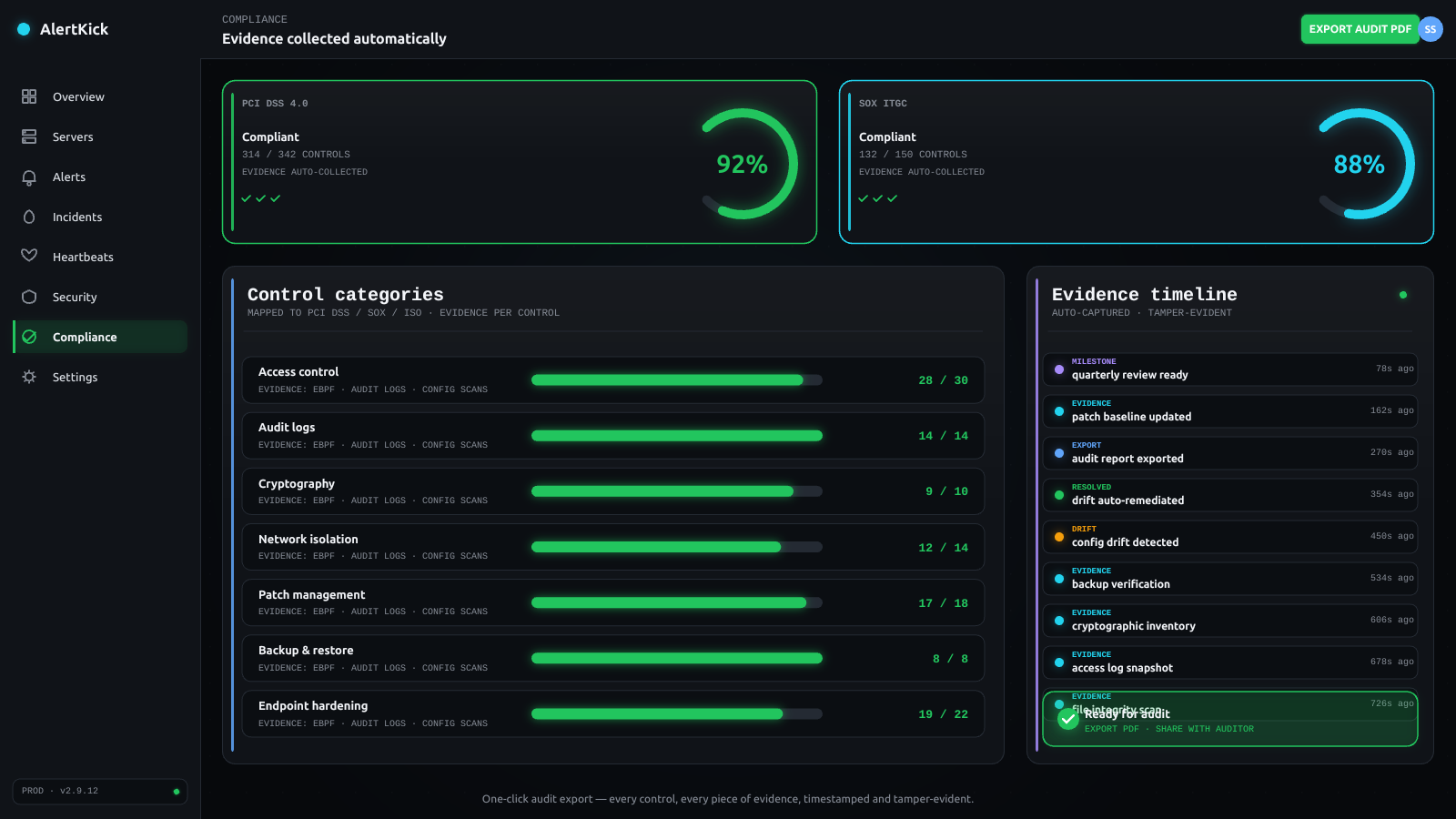Viewport: 1456px width, 819px height.
Task: Click Share with Auditor link
Action: 1204,729
